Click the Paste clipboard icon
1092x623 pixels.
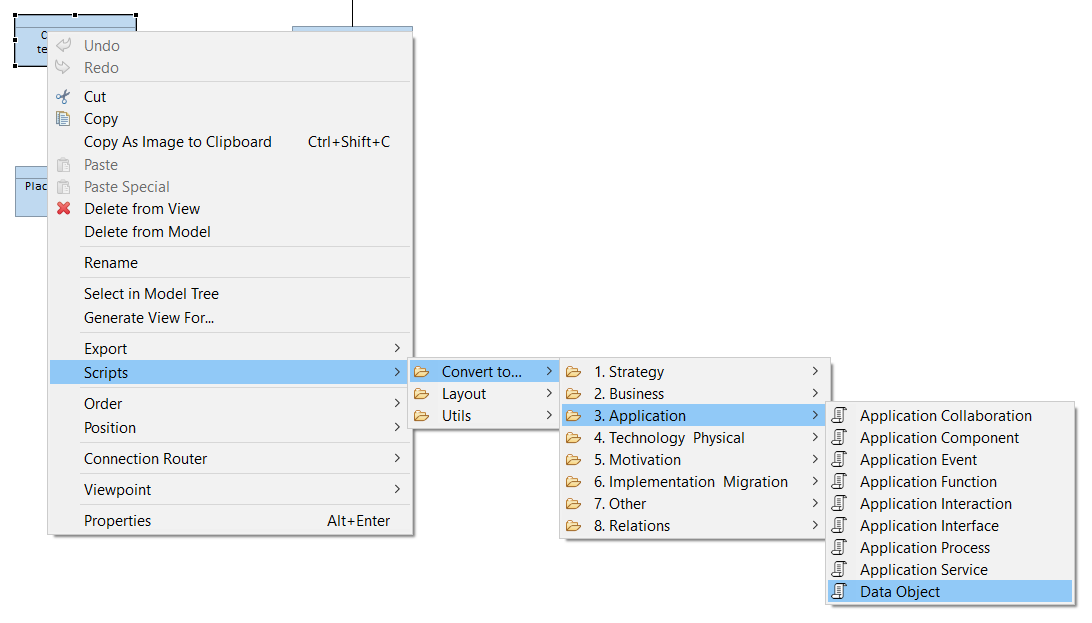click(x=63, y=165)
